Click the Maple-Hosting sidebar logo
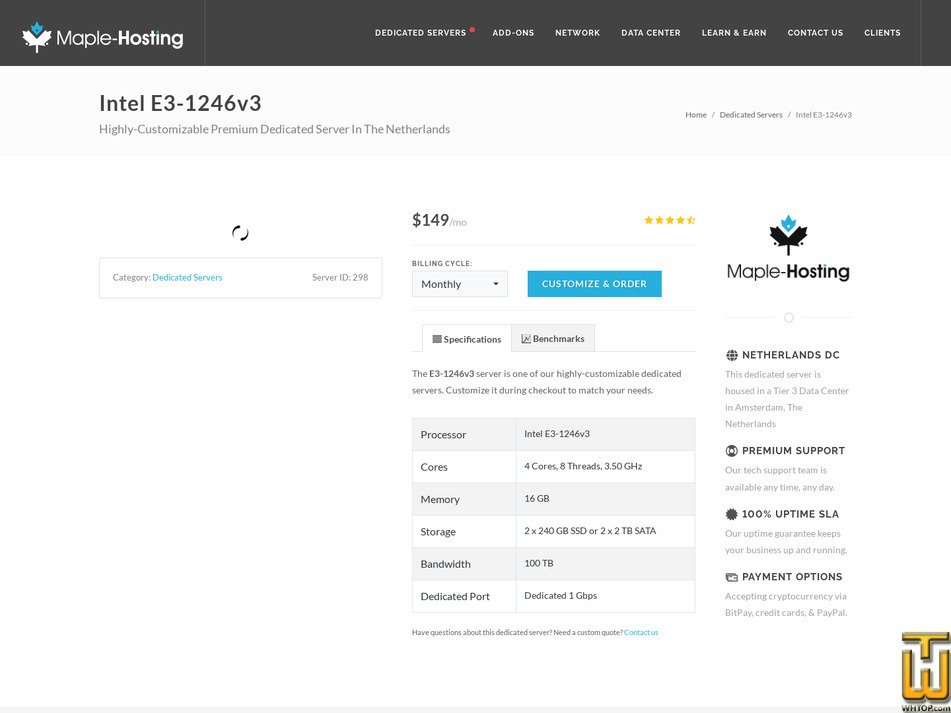The height and width of the screenshot is (713, 951). pos(788,247)
